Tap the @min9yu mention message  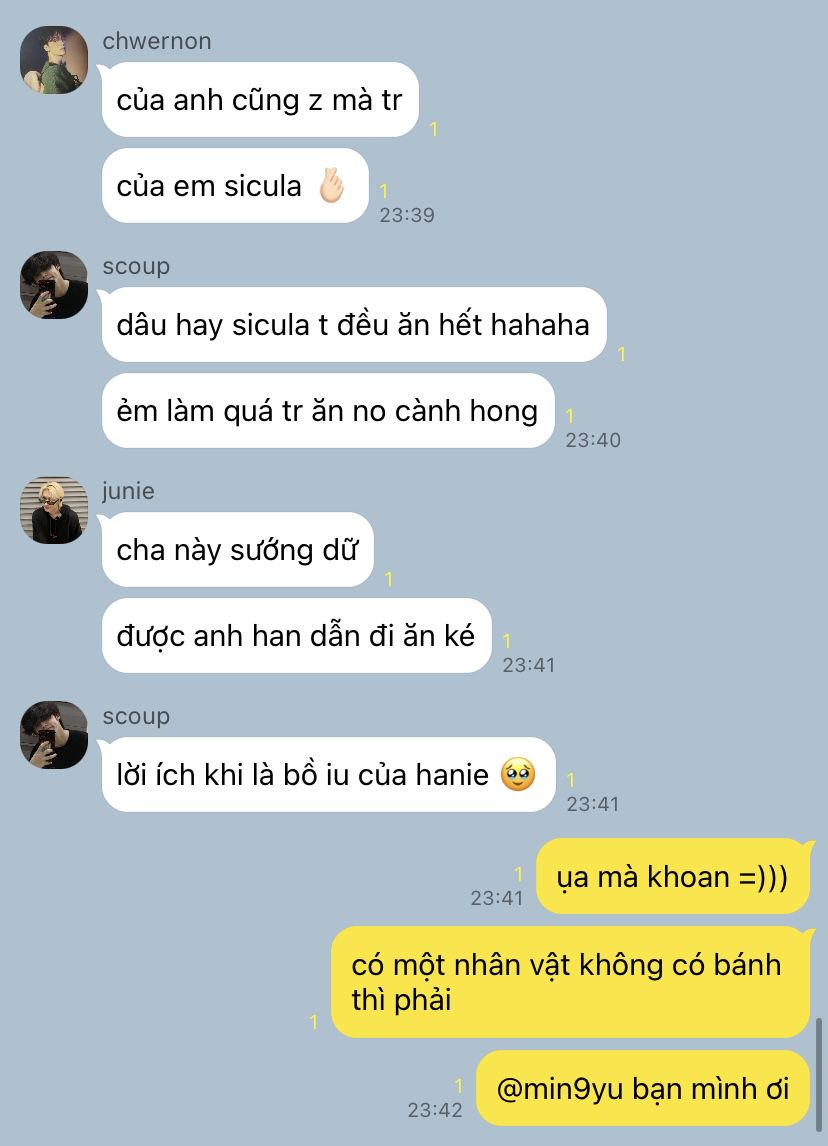point(643,1088)
